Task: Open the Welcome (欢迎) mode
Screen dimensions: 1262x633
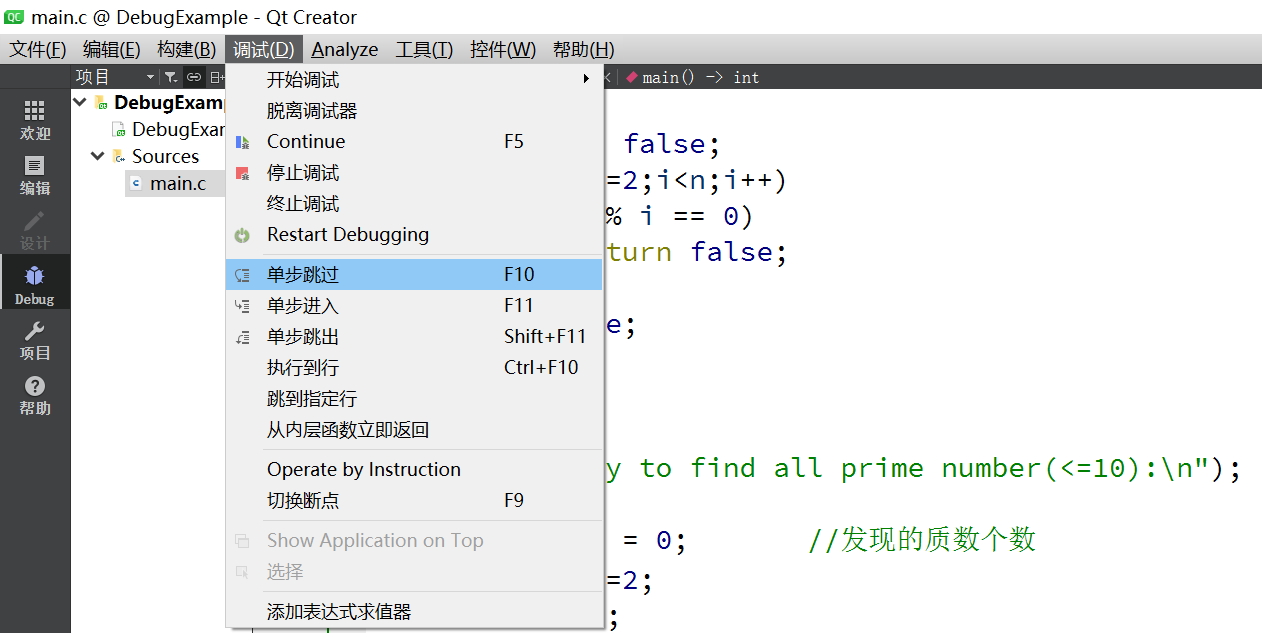Action: [x=35, y=119]
